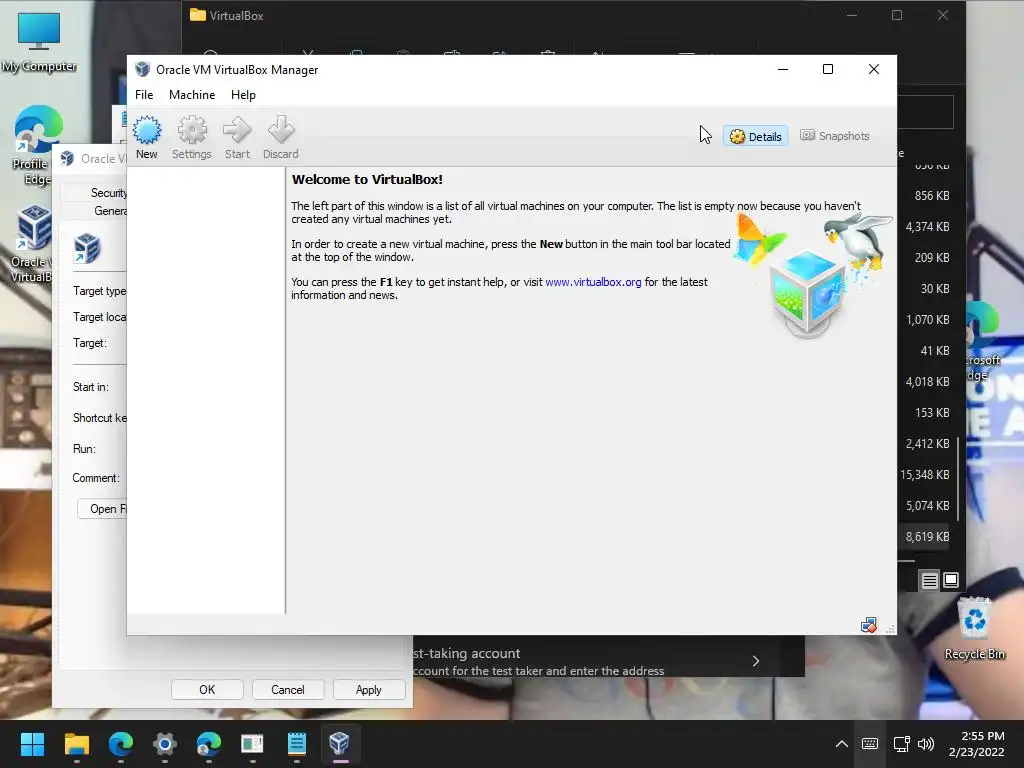Image resolution: width=1024 pixels, height=768 pixels.
Task: Open the green-window app on the taskbar
Action: click(x=252, y=744)
